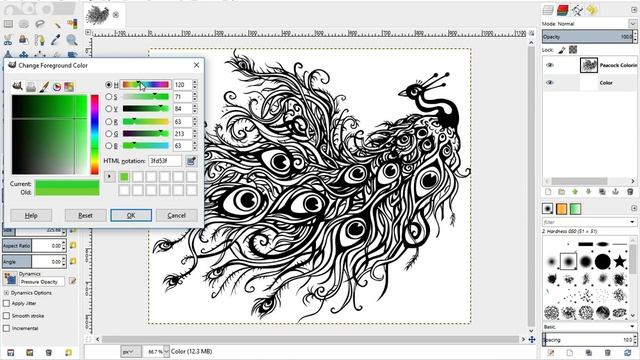Click on the Hue gradient slider
The height and width of the screenshot is (360, 640).
coord(146,84)
